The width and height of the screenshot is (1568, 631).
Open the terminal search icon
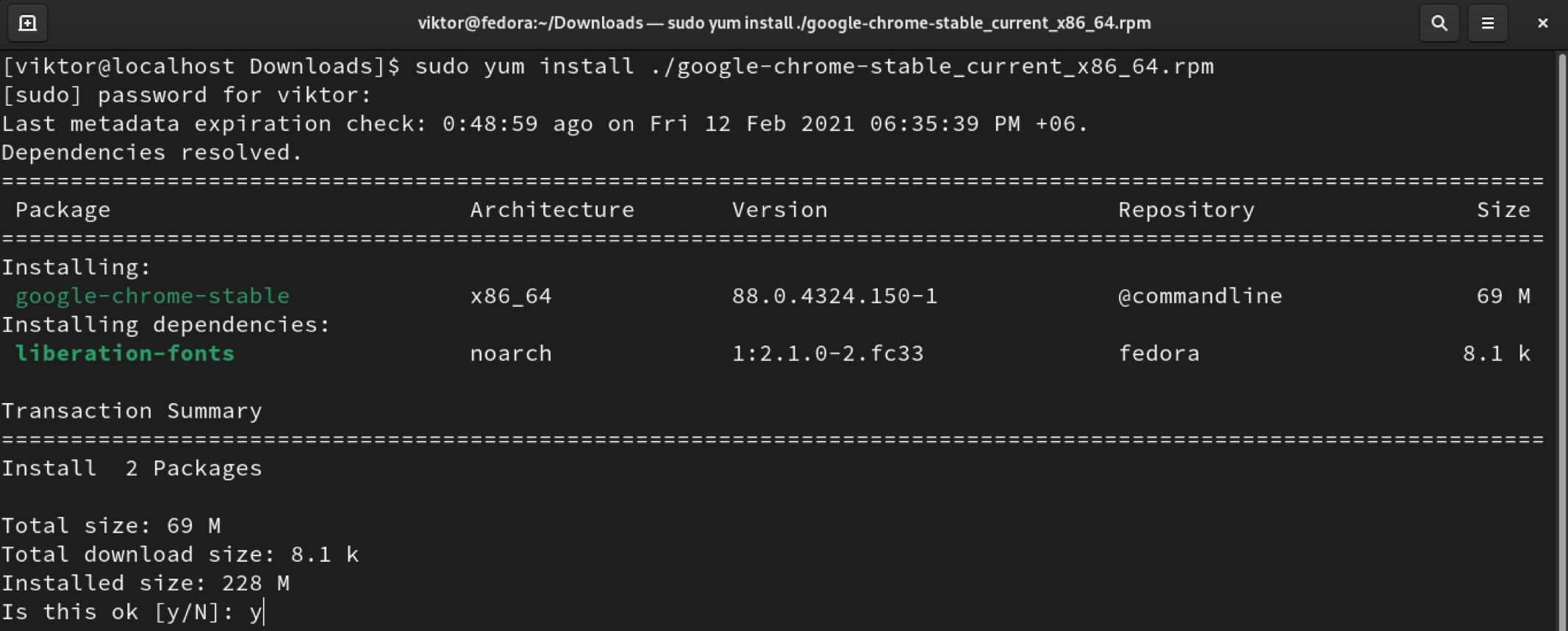[x=1439, y=24]
